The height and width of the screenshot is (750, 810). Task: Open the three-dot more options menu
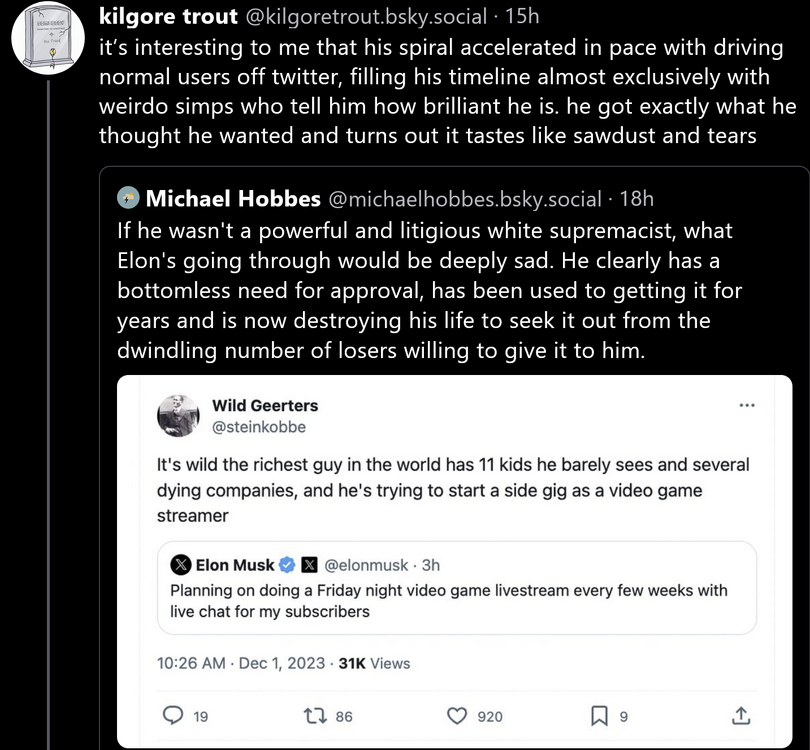tap(746, 405)
